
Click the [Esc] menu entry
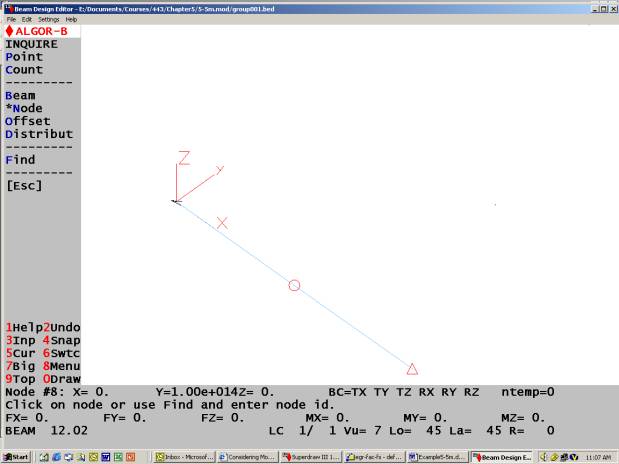click(x=24, y=186)
